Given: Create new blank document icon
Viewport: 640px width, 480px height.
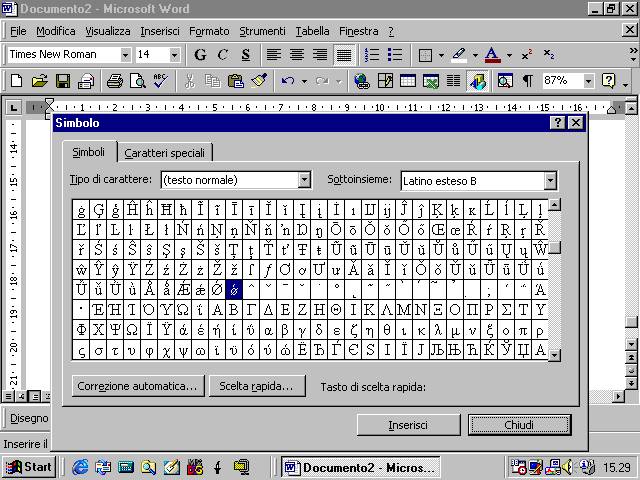Looking at the screenshot, I should [16, 81].
